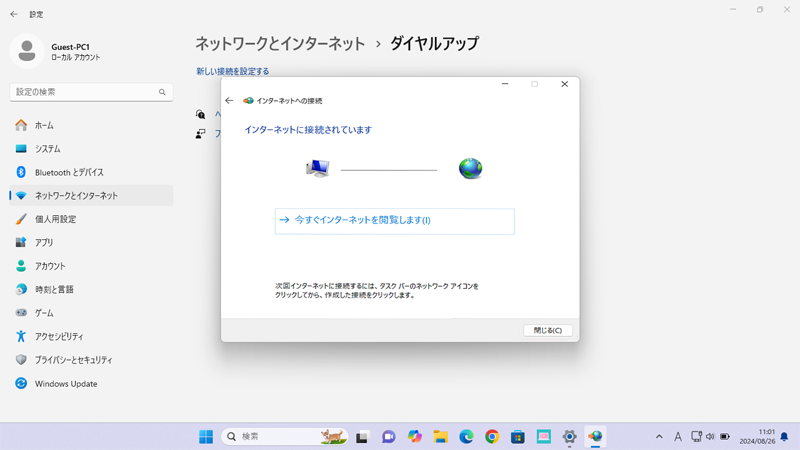Click the help icon behind the dialog
Screen dimensions: 800x450
coord(201,114)
